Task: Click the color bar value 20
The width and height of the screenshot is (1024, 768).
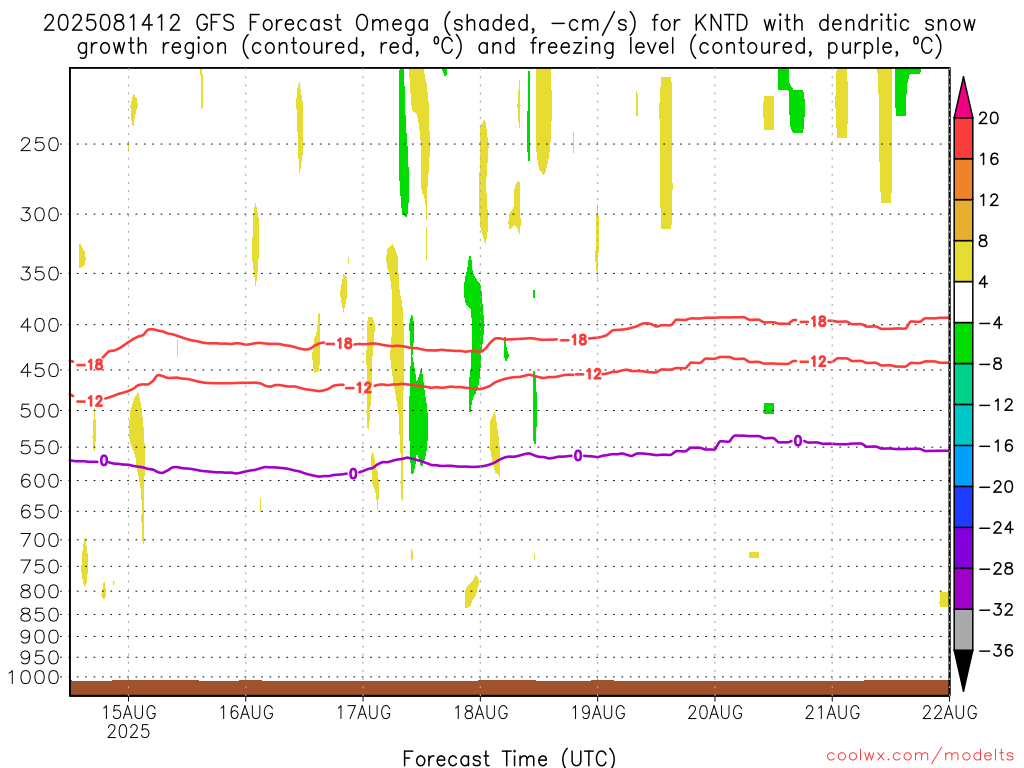Action: (988, 118)
